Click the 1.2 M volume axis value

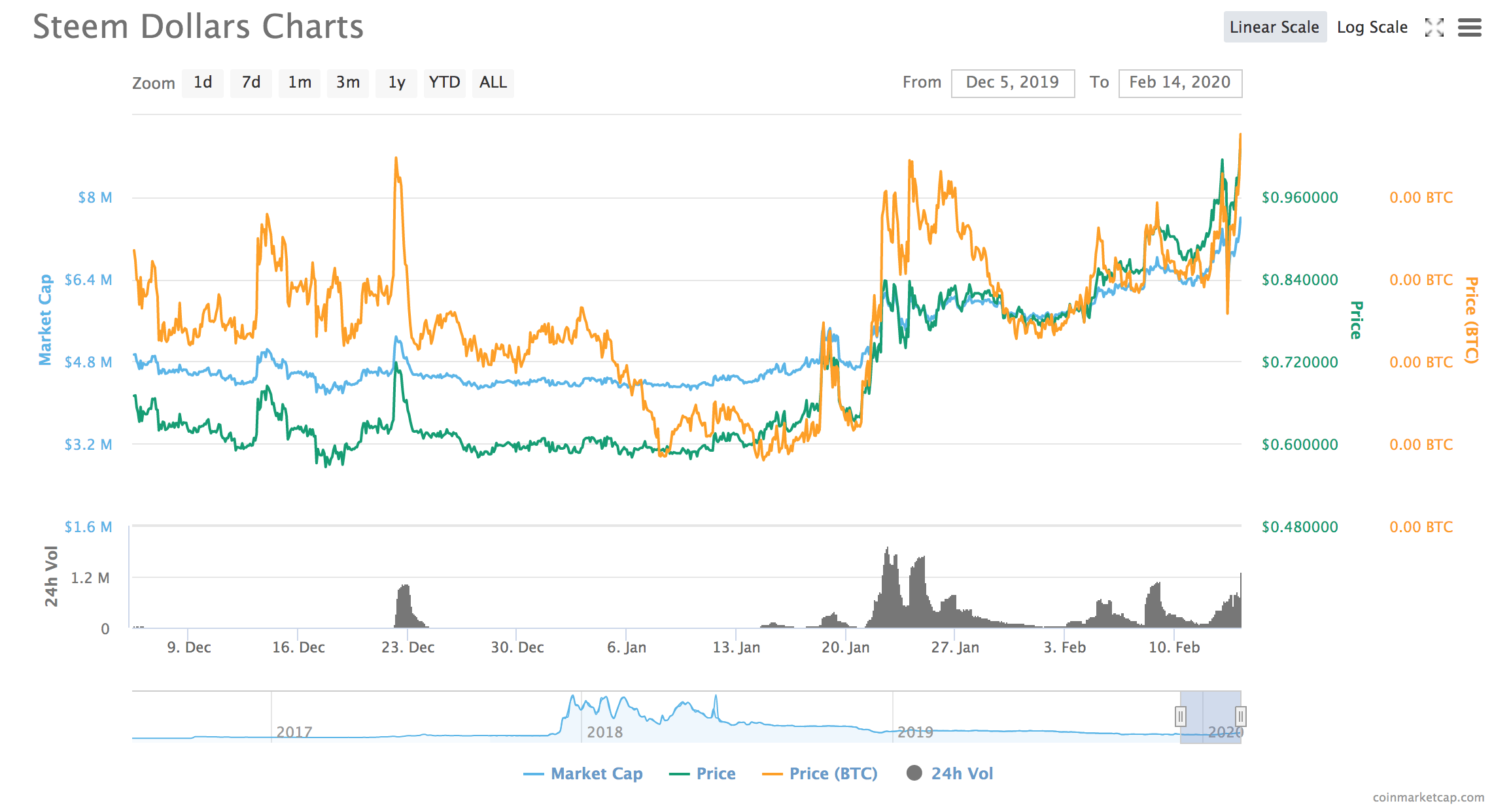click(90, 578)
